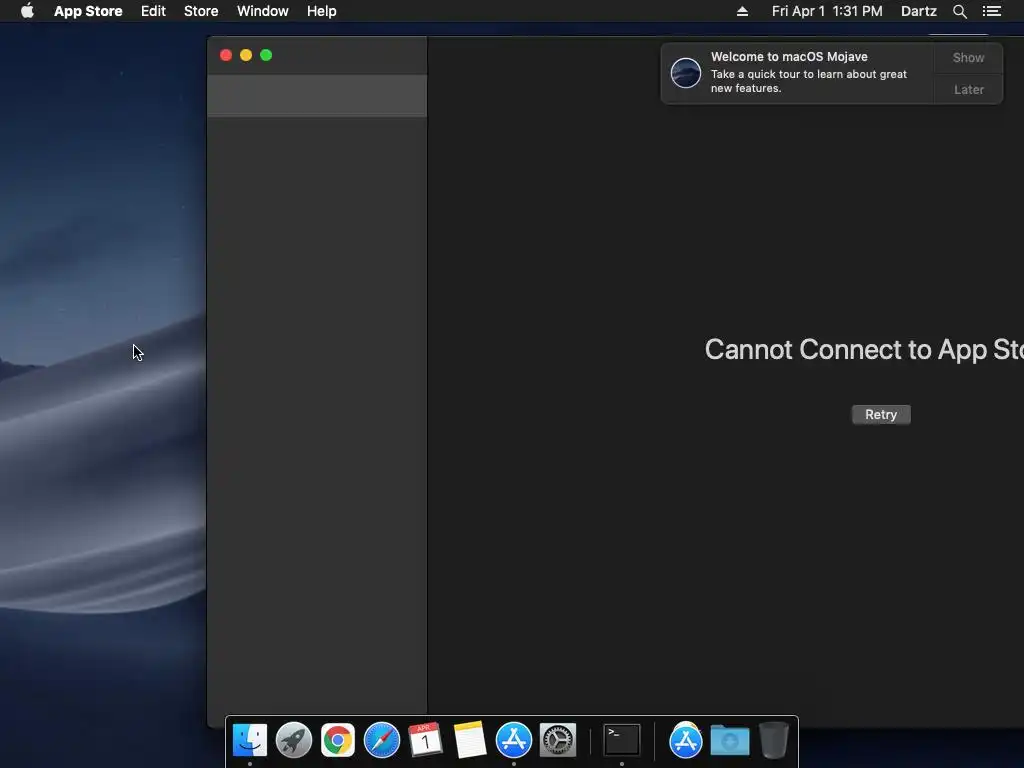Close the App Store window

pyautogui.click(x=226, y=56)
